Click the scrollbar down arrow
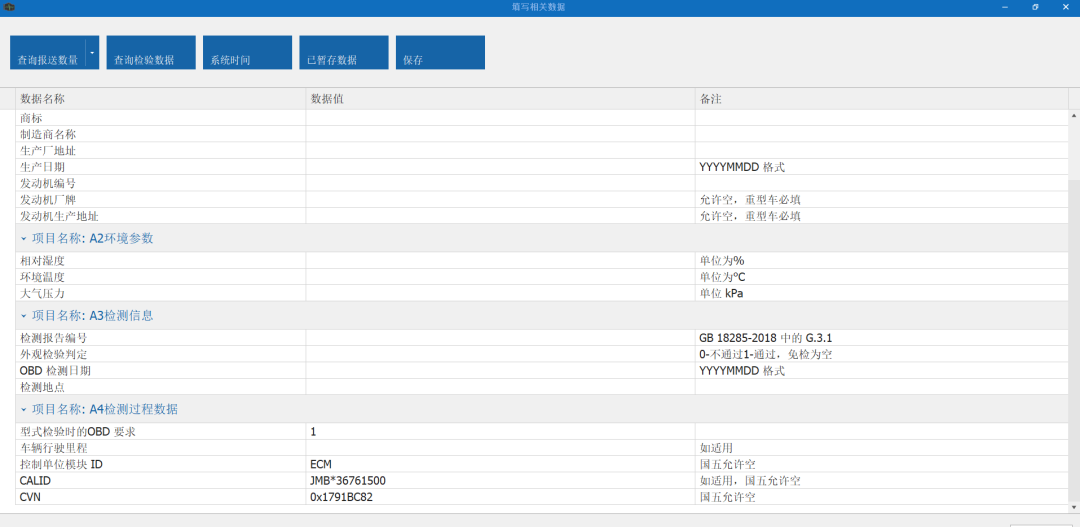 (1074, 507)
